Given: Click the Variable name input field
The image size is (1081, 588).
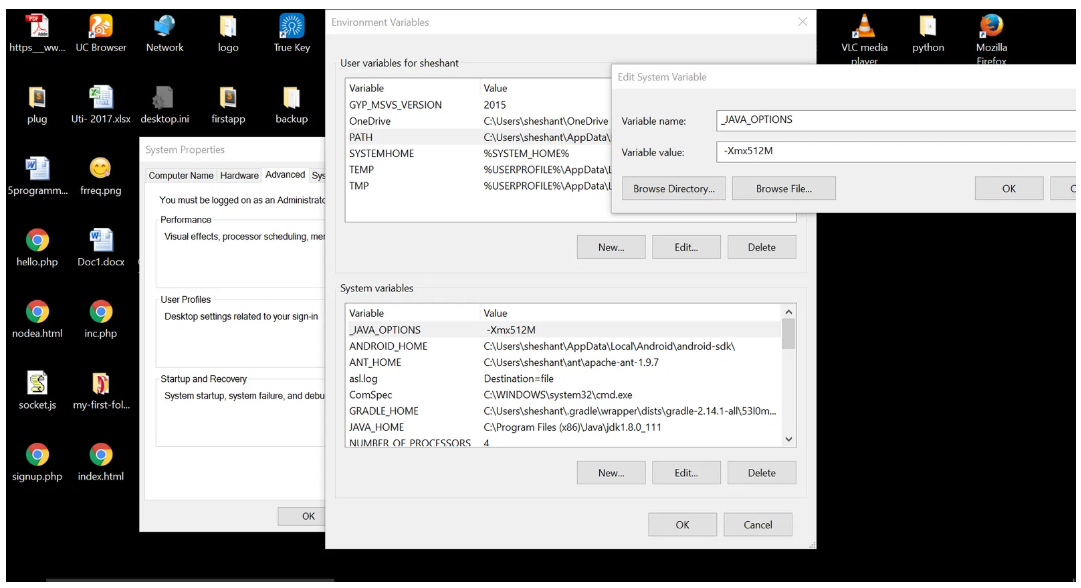Looking at the screenshot, I should [x=897, y=120].
